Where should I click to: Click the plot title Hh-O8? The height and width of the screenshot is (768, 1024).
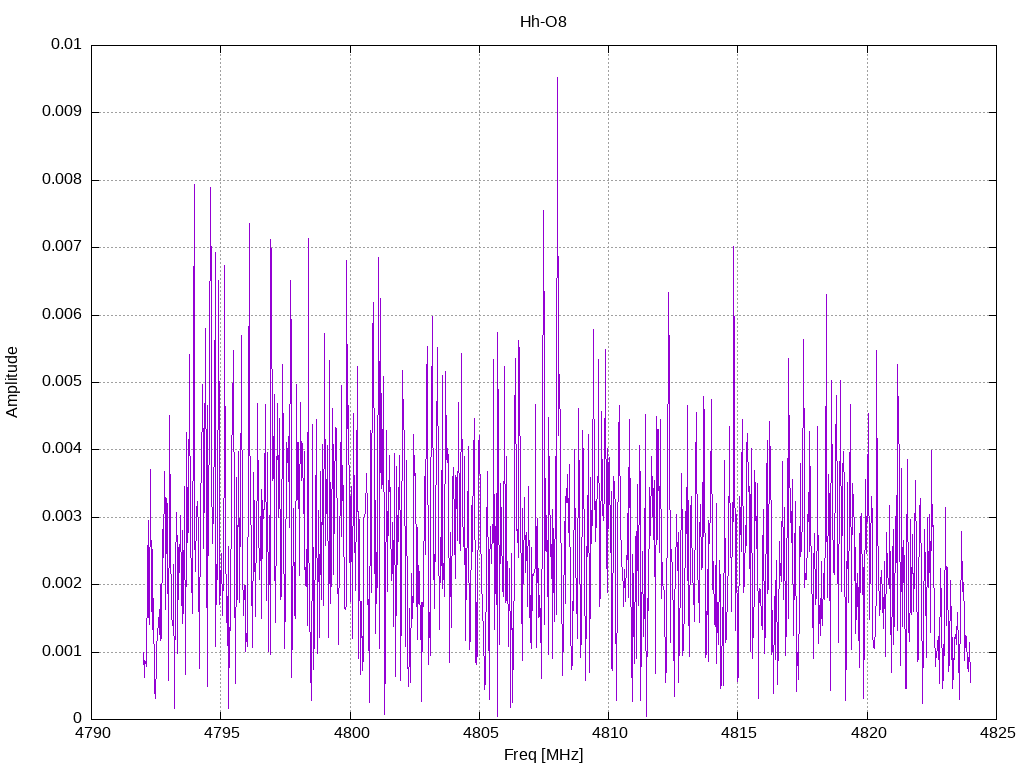tap(543, 22)
